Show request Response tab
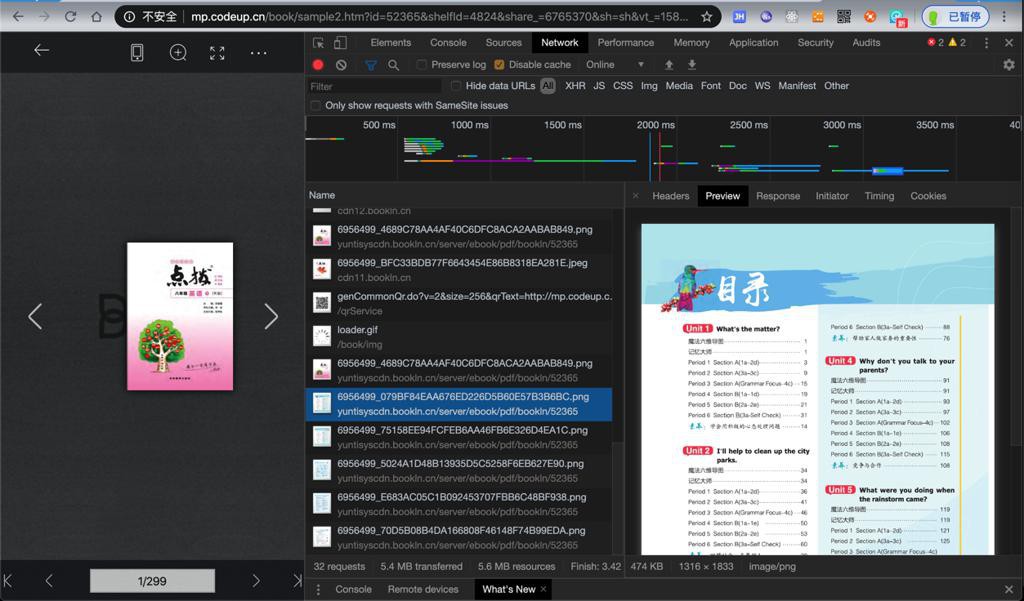Screen dimensions: 1024x601 [778, 196]
